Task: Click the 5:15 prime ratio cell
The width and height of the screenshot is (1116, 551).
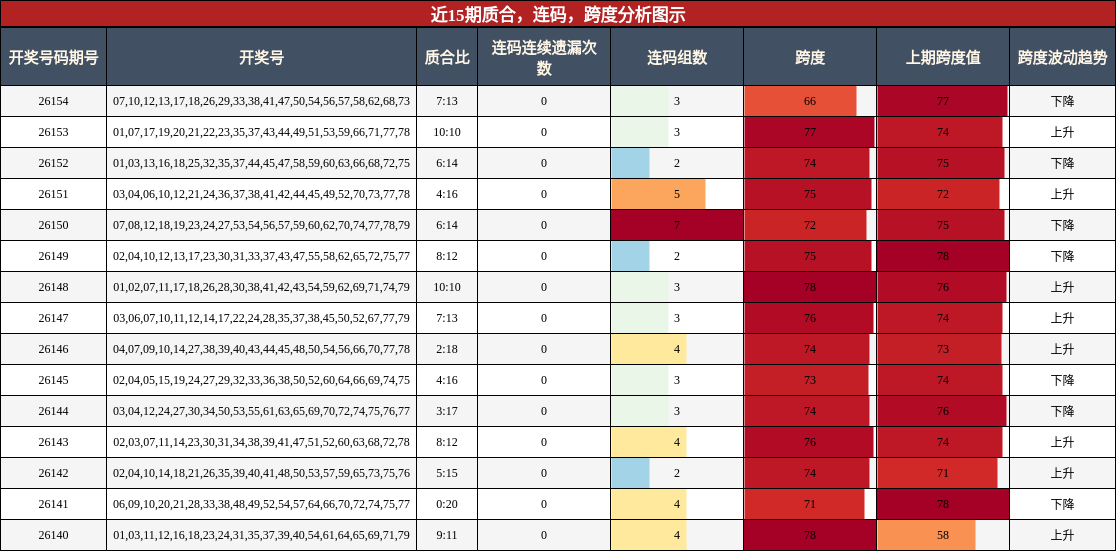Action: click(x=447, y=473)
